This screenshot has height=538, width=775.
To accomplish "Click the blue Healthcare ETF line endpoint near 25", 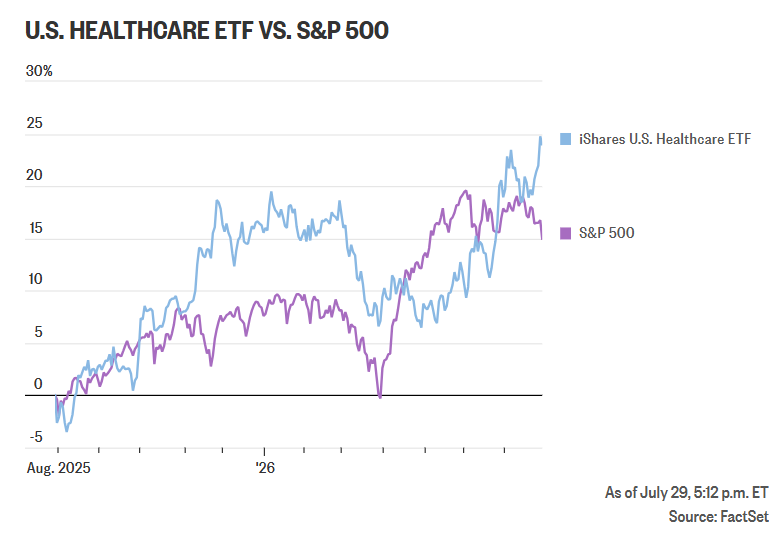I will click(541, 138).
